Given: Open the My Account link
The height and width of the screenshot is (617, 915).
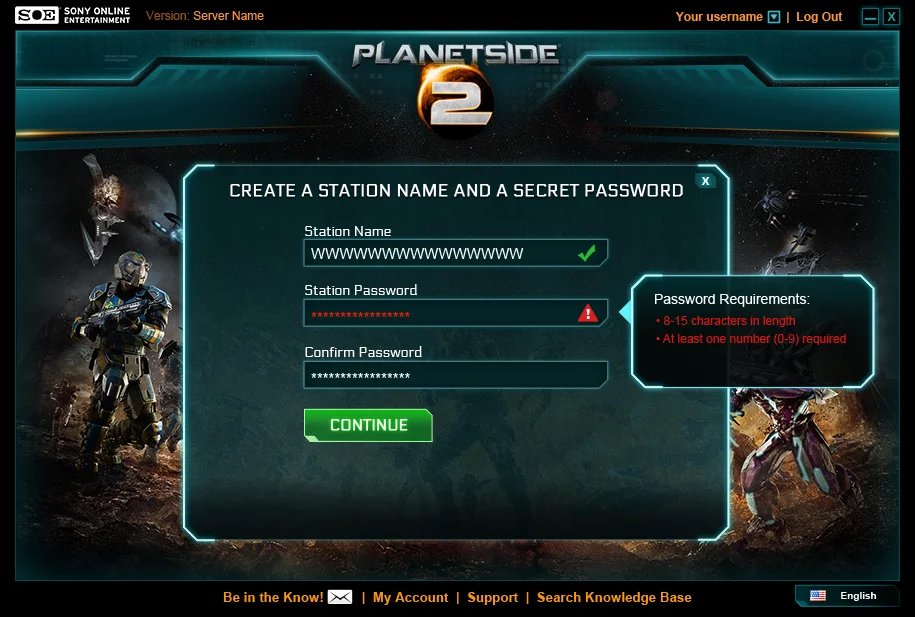Looking at the screenshot, I should [410, 597].
